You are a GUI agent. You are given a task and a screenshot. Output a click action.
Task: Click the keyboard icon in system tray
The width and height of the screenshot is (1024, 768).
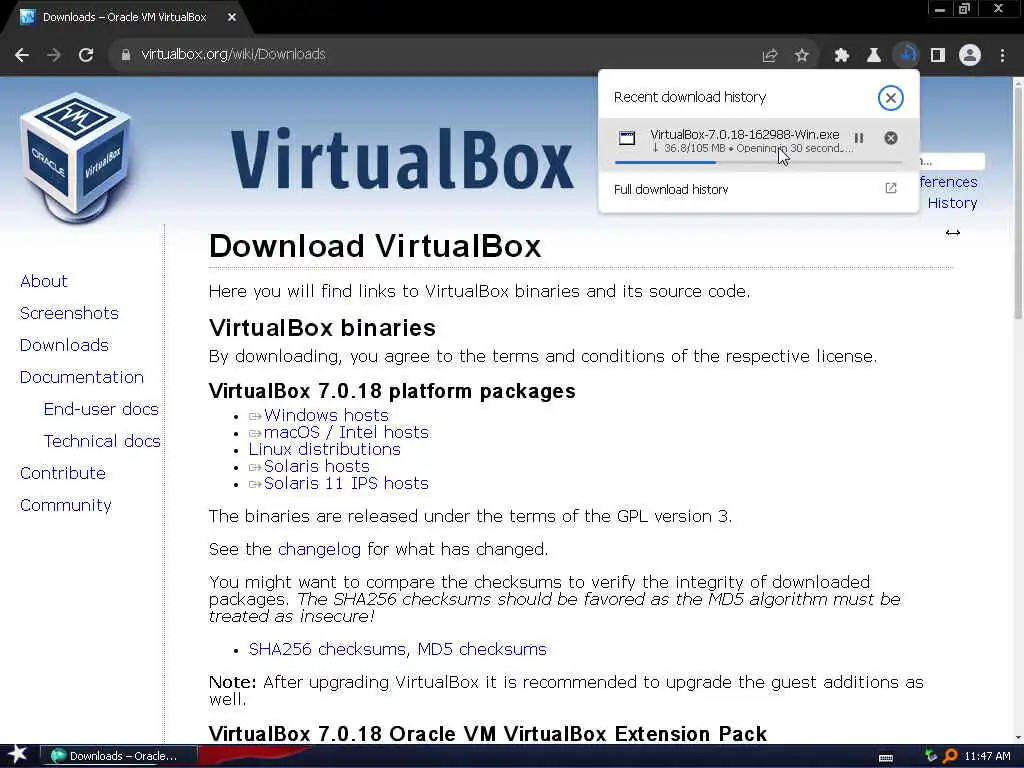click(x=886, y=757)
